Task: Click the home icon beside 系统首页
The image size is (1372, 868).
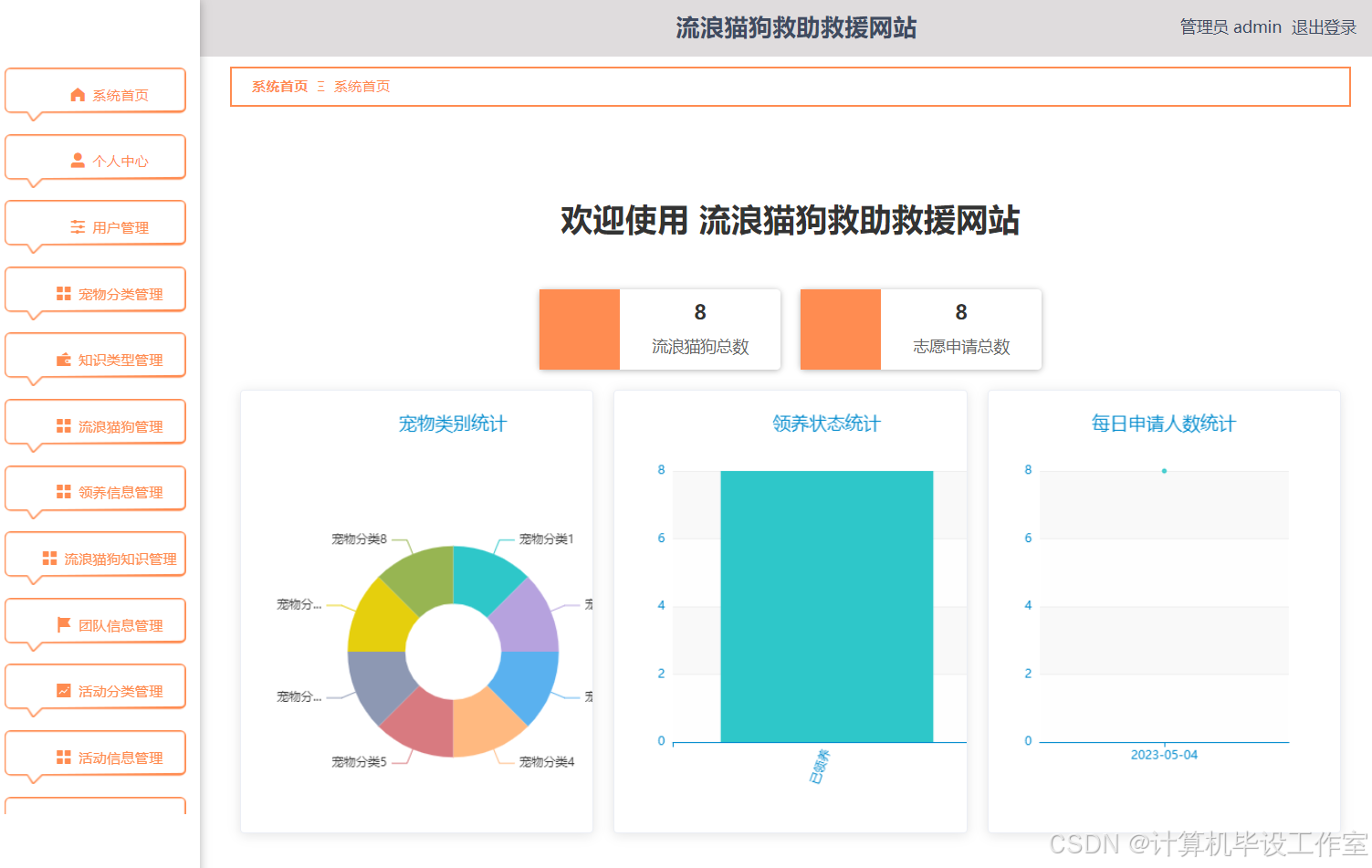Action: [x=78, y=95]
